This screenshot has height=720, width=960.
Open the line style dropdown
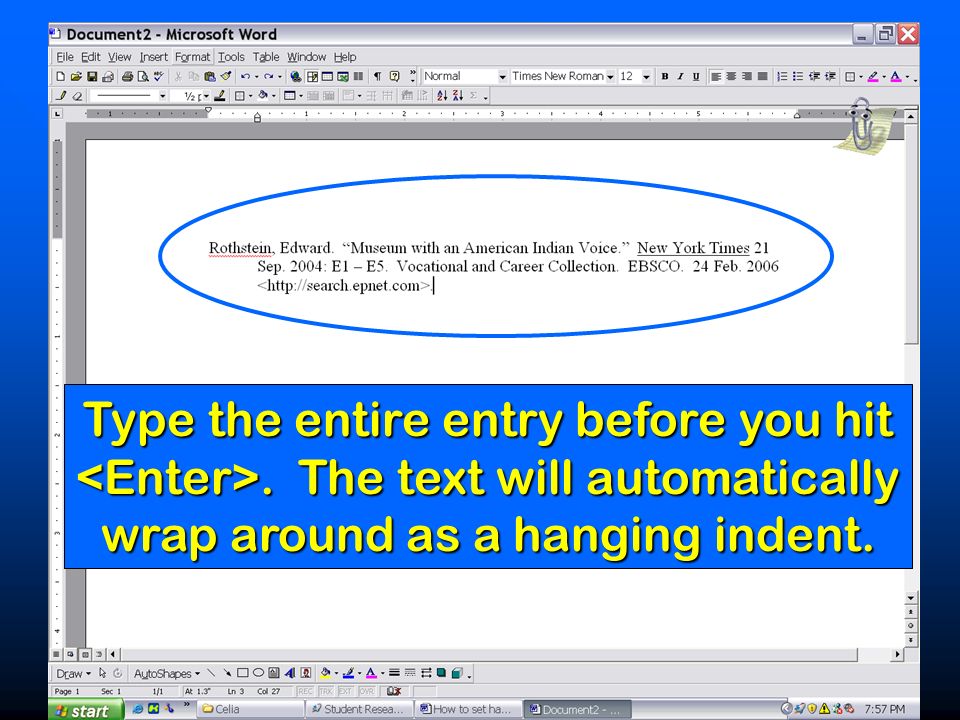coord(162,96)
